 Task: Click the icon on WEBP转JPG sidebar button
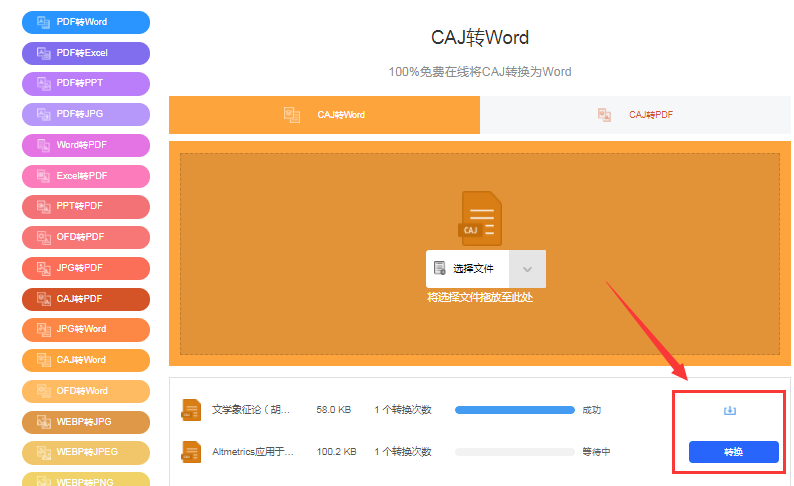[44, 422]
